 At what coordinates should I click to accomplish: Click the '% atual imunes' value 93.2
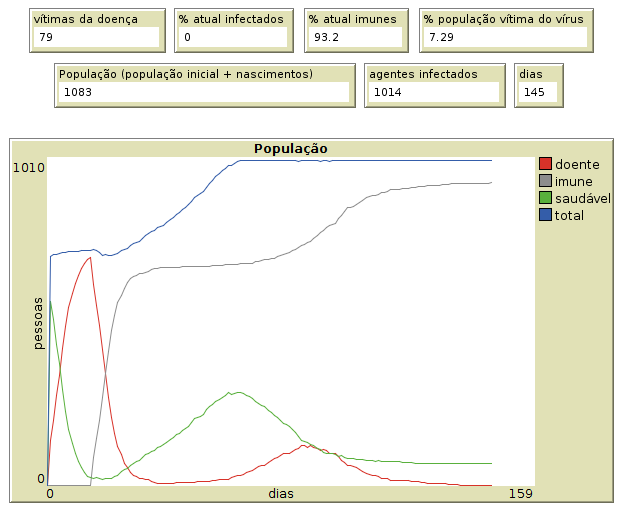(357, 37)
